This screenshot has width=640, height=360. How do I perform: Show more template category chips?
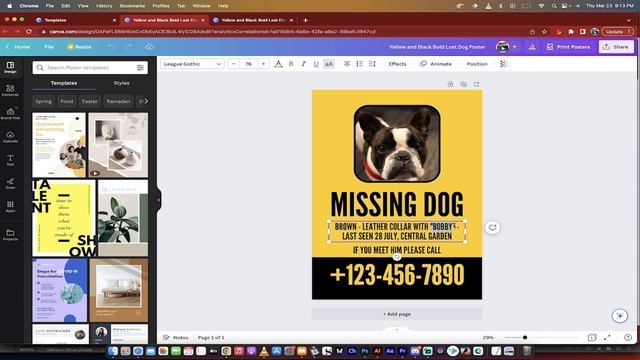pyautogui.click(x=146, y=101)
